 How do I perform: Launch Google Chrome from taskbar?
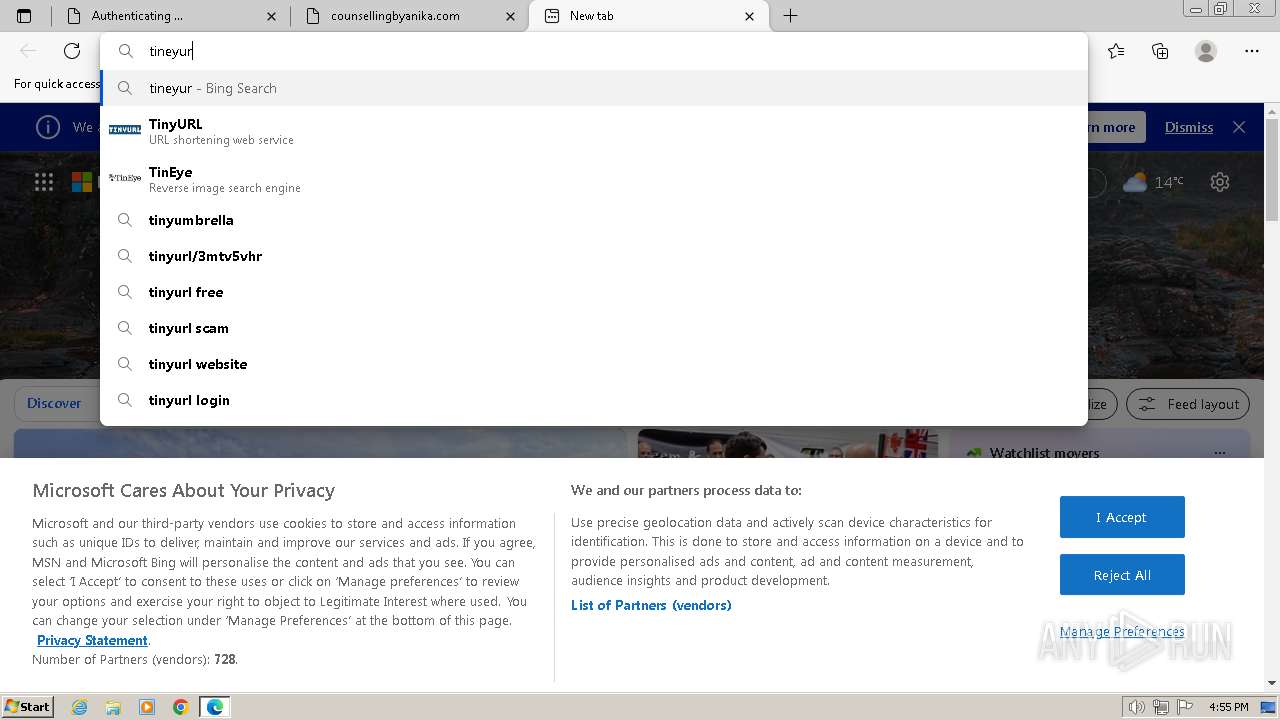point(181,707)
